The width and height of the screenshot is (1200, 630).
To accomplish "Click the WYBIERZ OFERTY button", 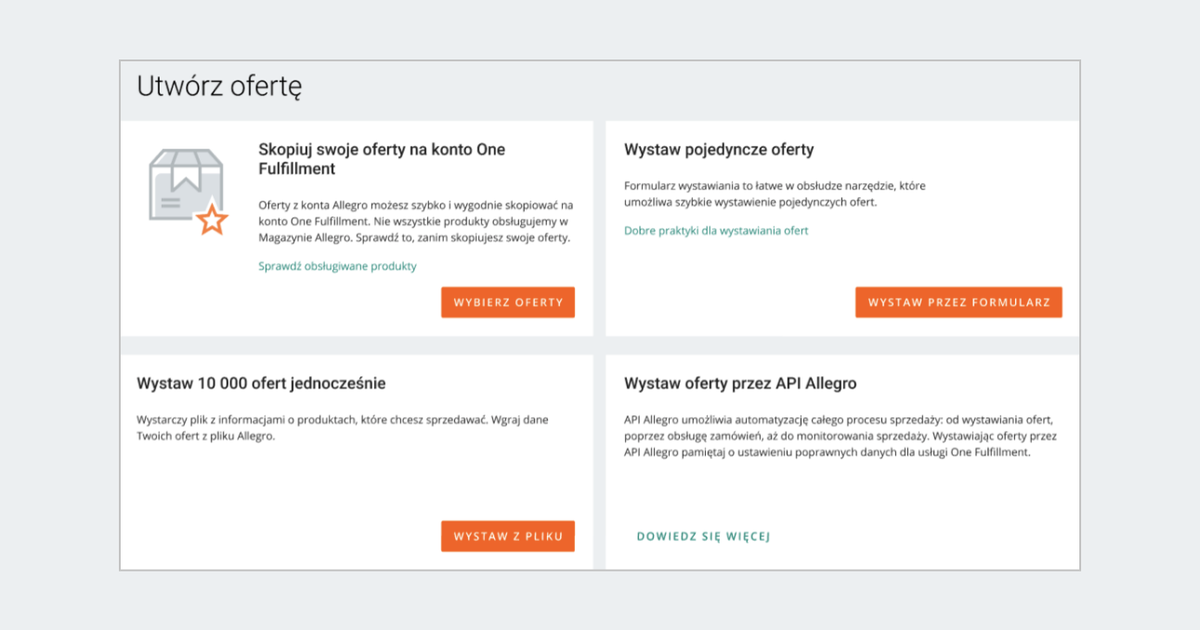I will [x=508, y=302].
